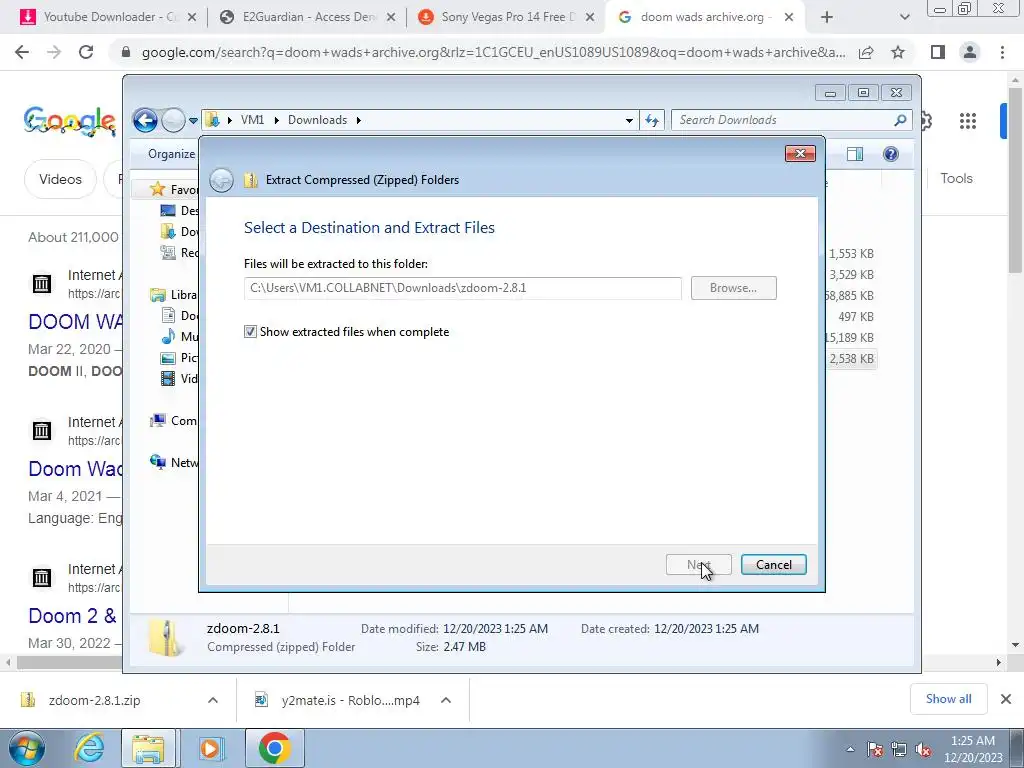This screenshot has width=1024, height=768.
Task: Click Explorer refresh button
Action: click(x=652, y=120)
